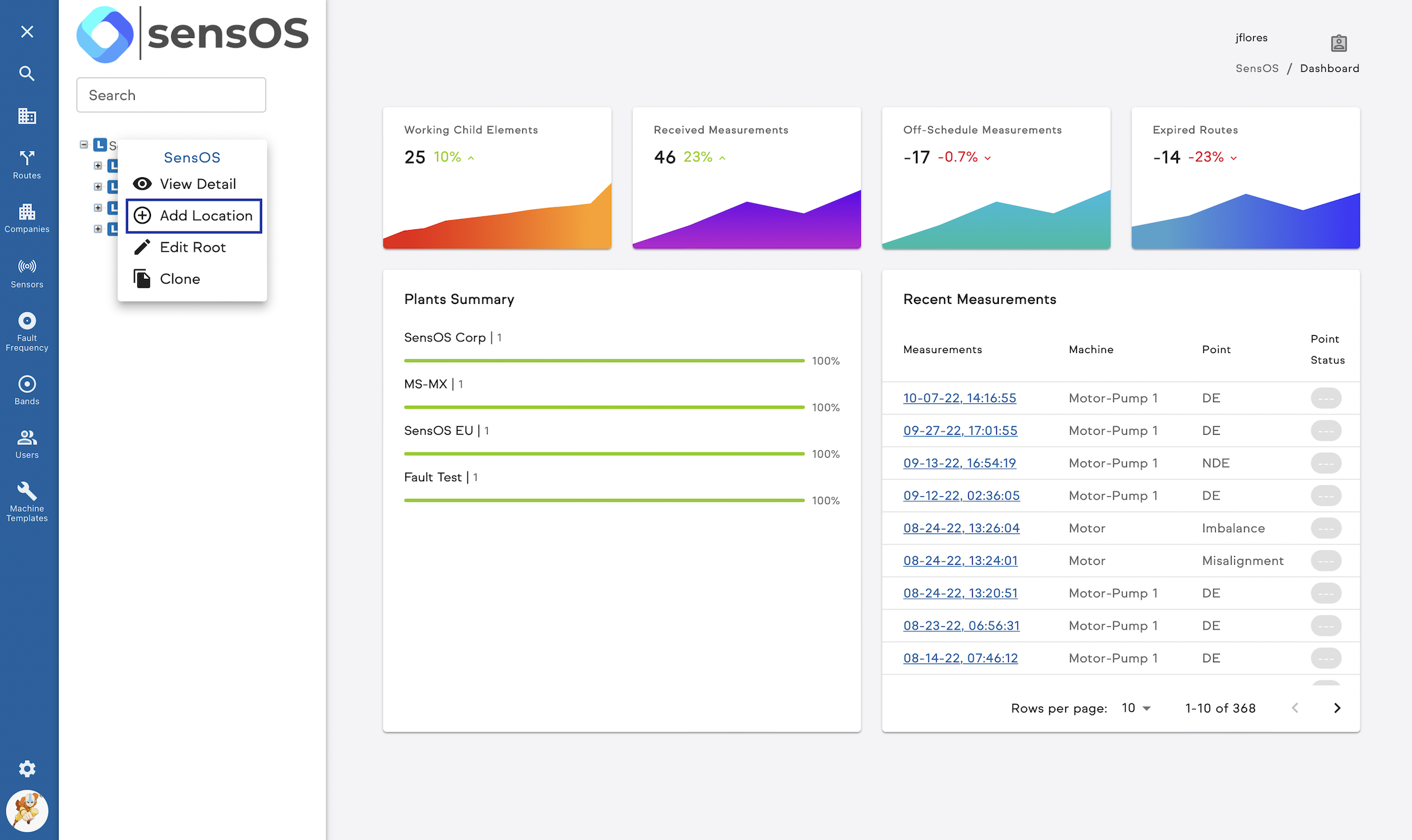The width and height of the screenshot is (1412, 840).
Task: Open the Expired Routes card
Action: [1245, 178]
